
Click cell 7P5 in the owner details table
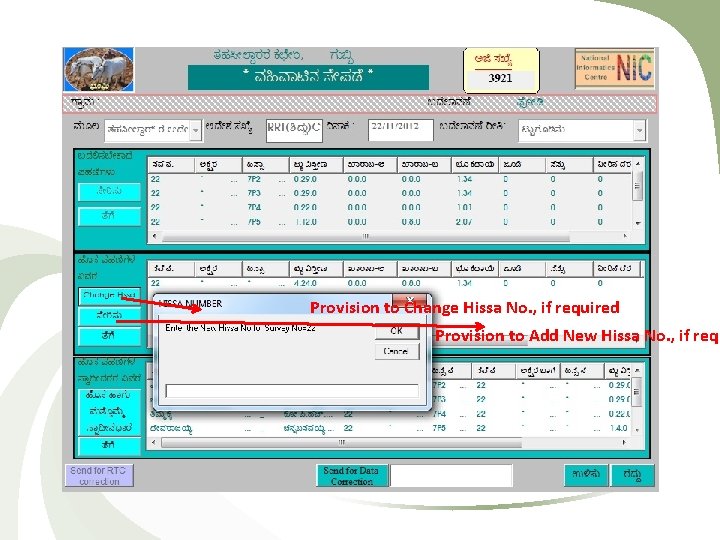(x=439, y=428)
